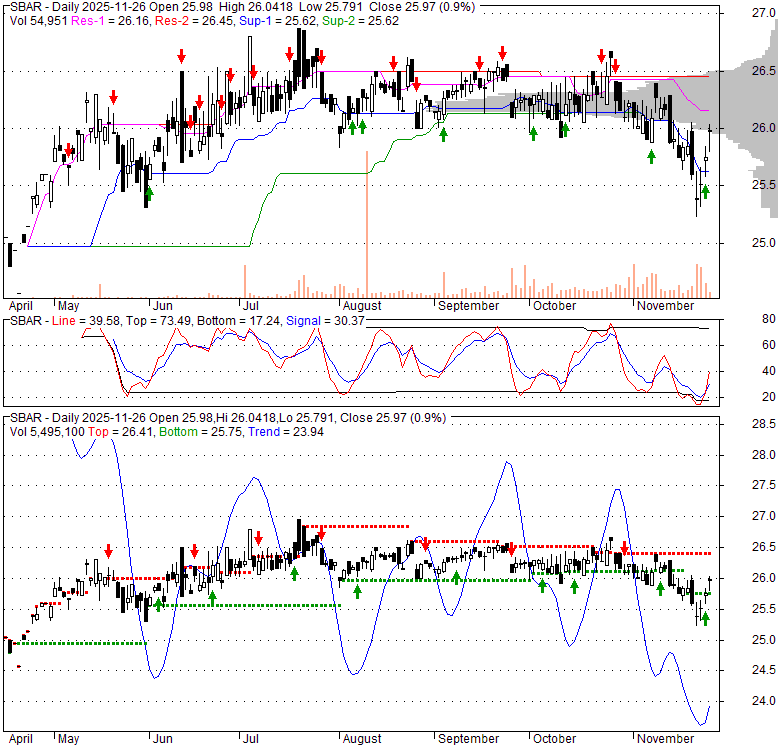This screenshot has width=780, height=745.
Task: Click Jul on bottom chart time axis
Action: 251,739
